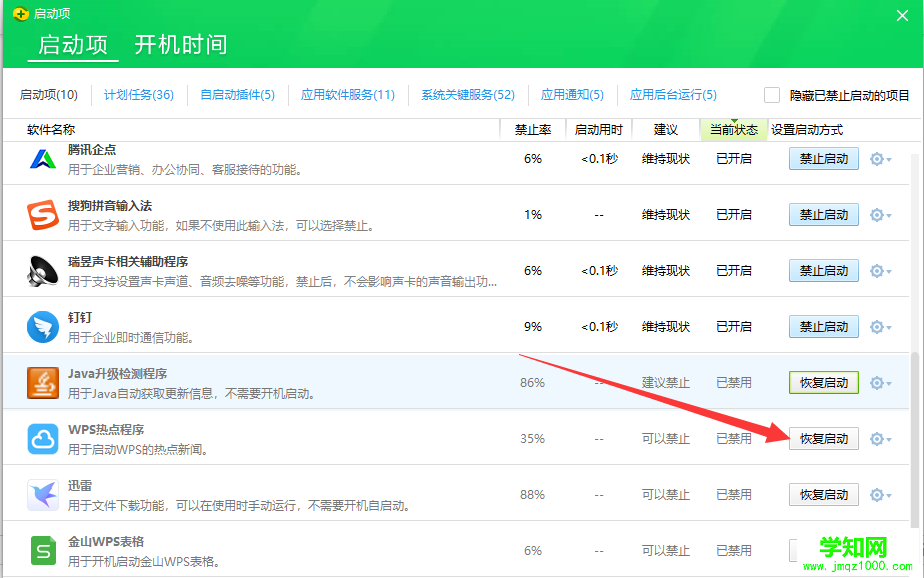
Task: Click the WPS热点程序 cloud icon
Action: tap(43, 439)
